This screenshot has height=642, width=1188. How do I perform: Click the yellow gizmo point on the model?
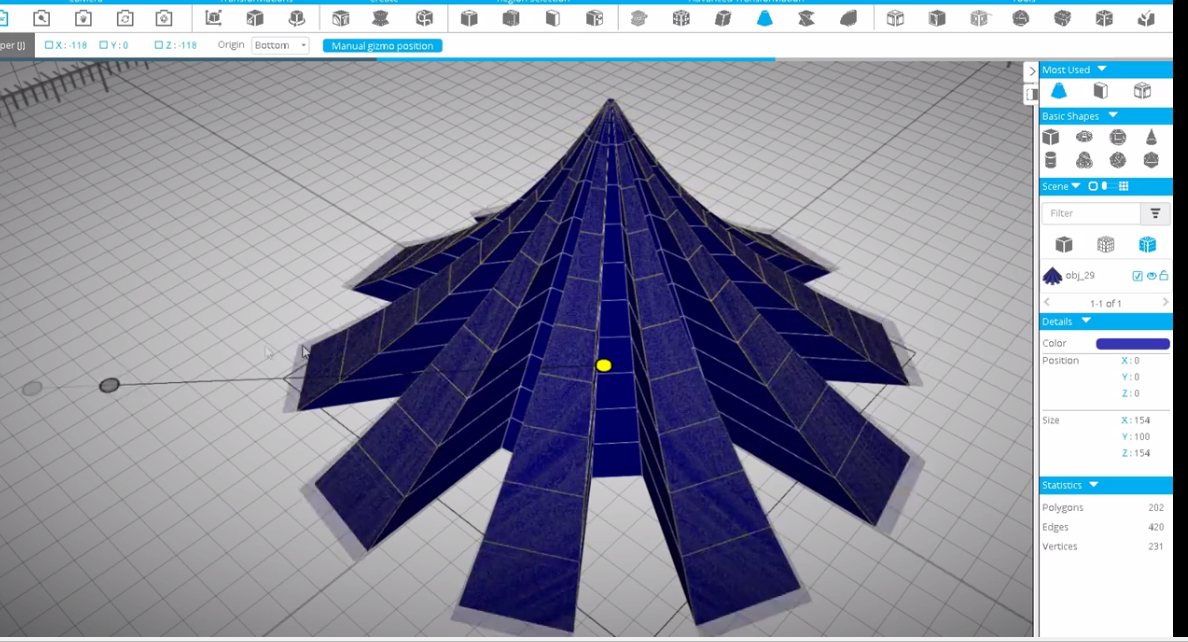tap(604, 365)
